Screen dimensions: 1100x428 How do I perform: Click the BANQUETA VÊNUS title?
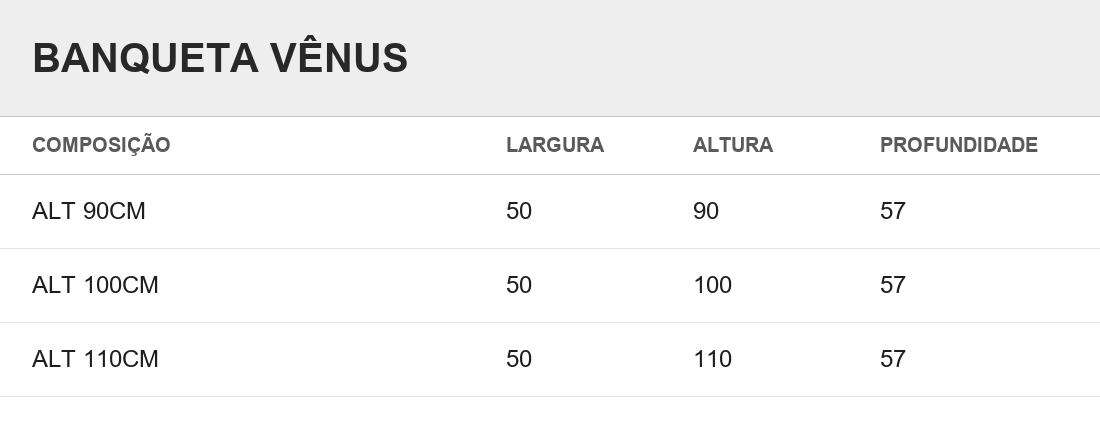point(220,57)
